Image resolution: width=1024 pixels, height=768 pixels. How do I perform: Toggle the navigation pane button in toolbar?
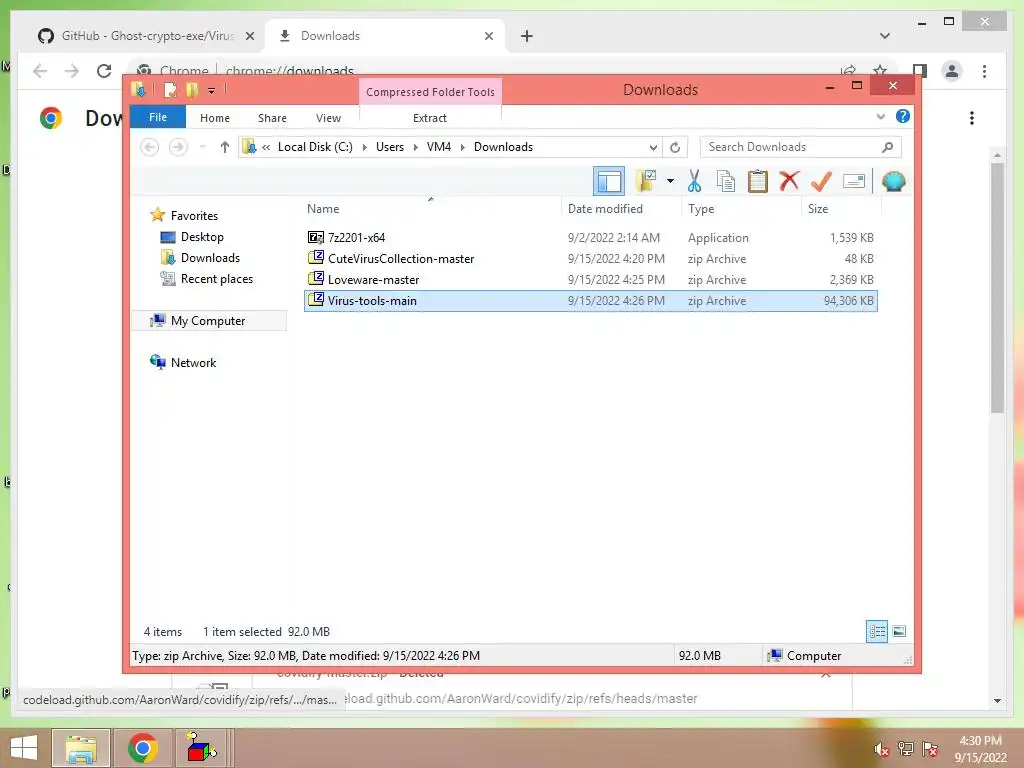pyautogui.click(x=609, y=181)
